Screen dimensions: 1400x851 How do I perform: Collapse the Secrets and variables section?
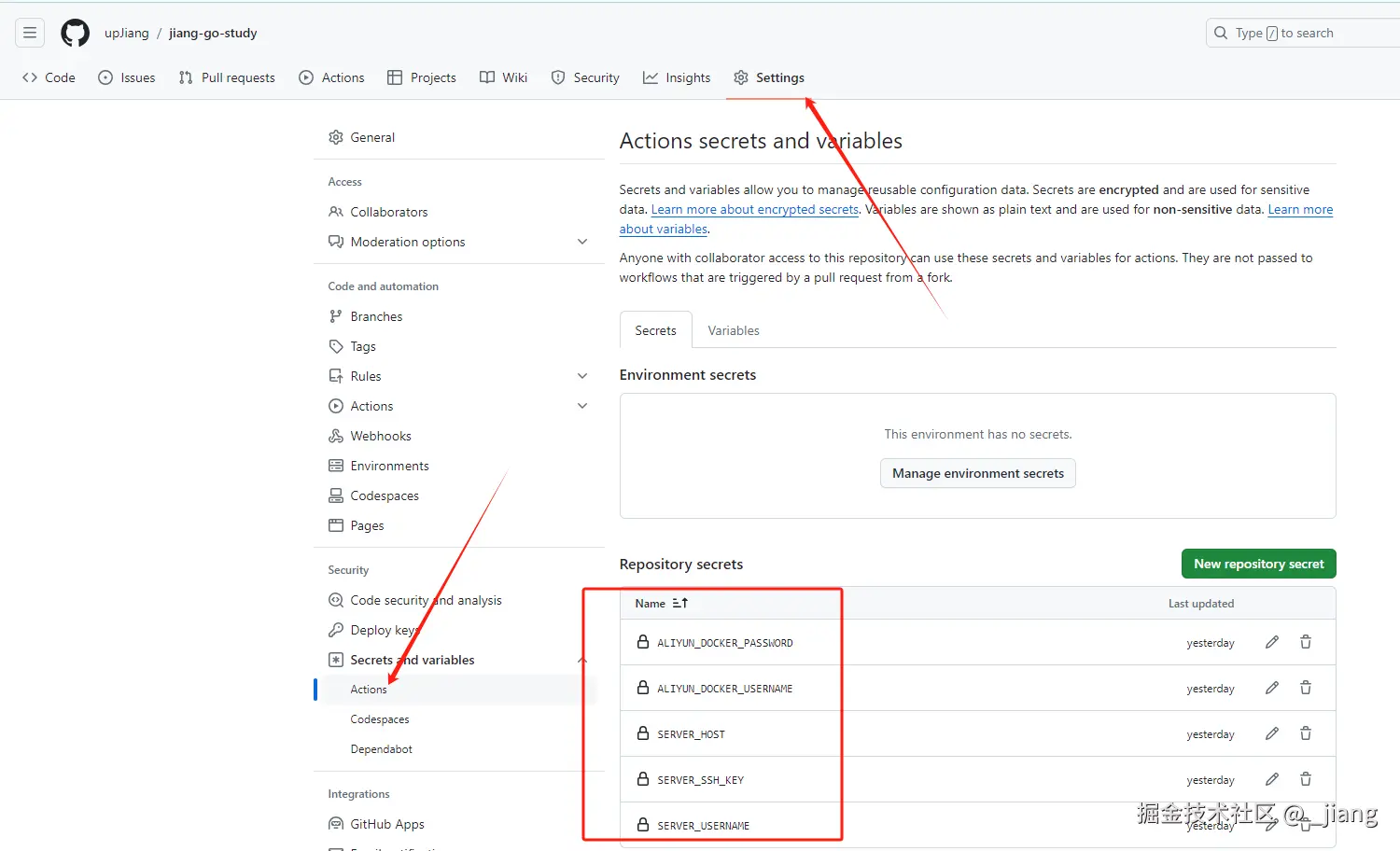[582, 660]
